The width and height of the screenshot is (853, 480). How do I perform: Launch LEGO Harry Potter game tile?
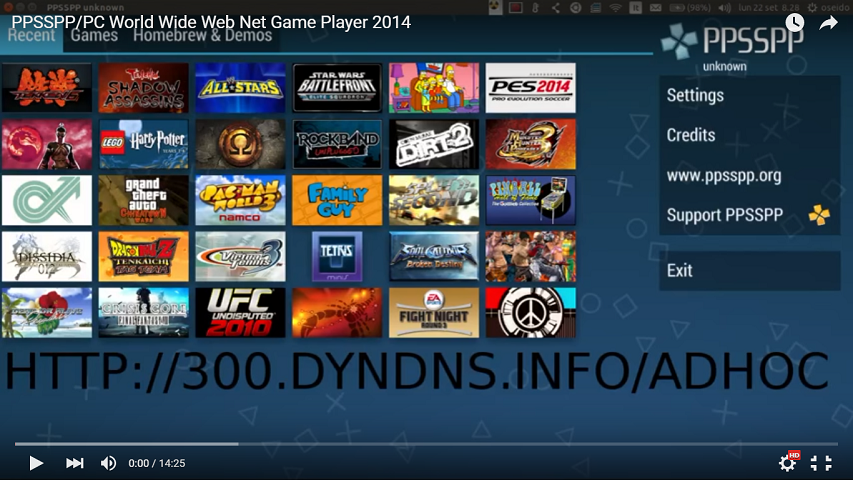tap(144, 144)
